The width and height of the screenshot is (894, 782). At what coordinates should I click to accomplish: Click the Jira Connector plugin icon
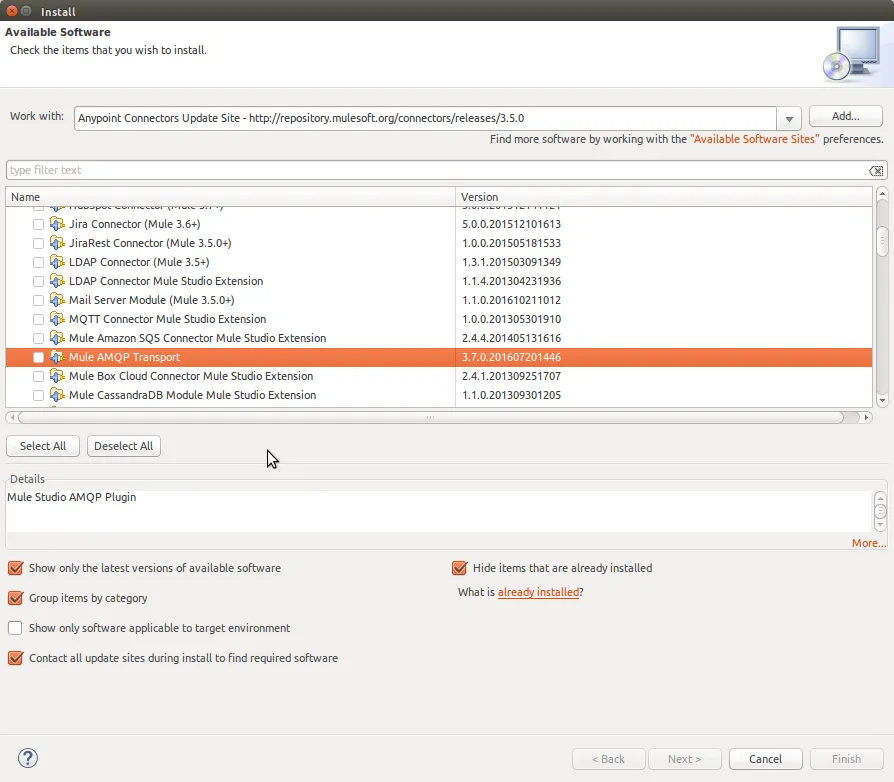pyautogui.click(x=57, y=224)
